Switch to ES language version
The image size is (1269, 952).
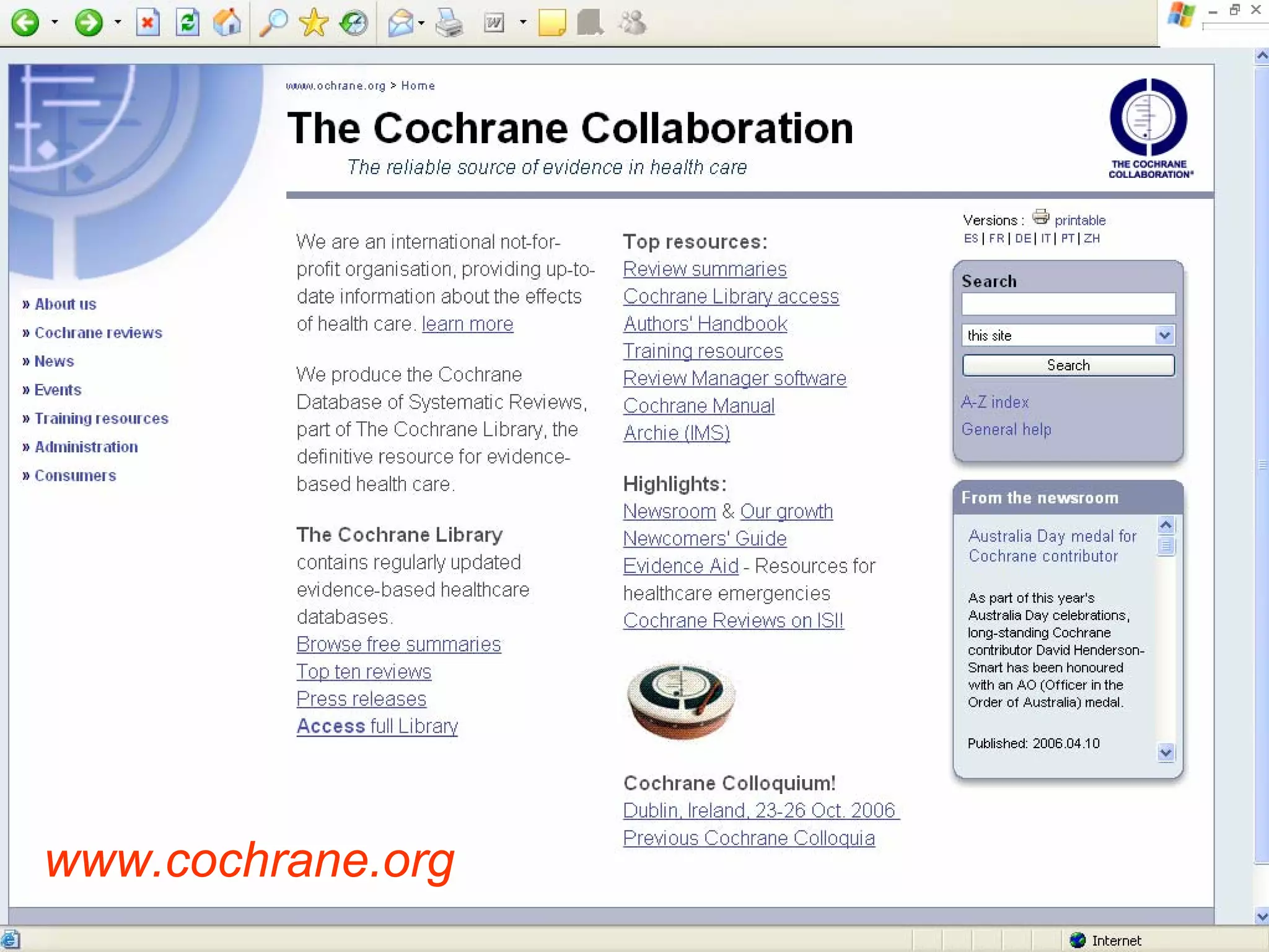(x=971, y=238)
